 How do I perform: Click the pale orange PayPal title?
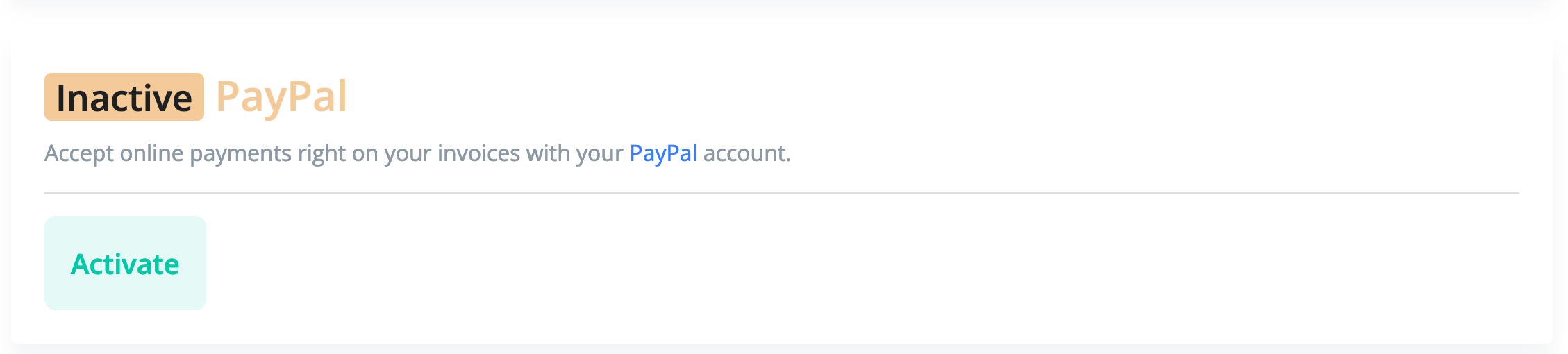(281, 97)
